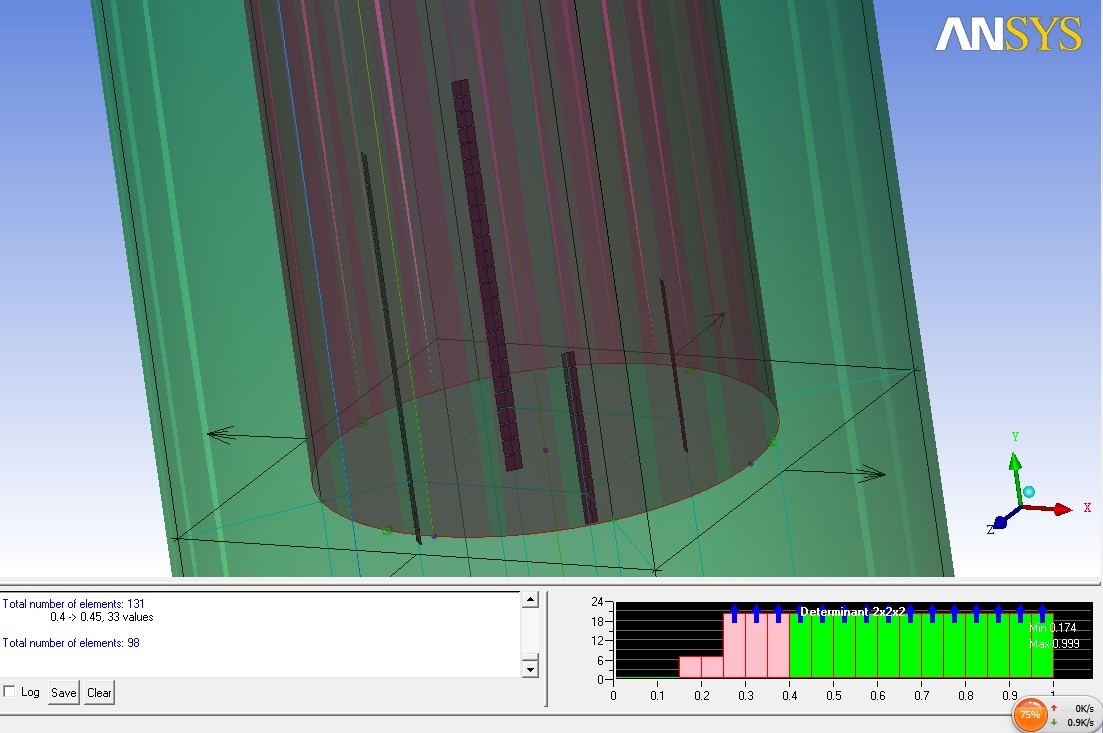Click the message window scroll down arrow

point(531,668)
